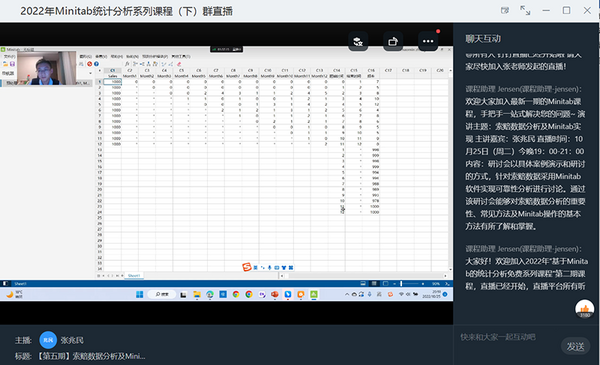The width and height of the screenshot is (600, 365).
Task: Click the Minitab purple save toolbar icon
Action: (12, 64)
